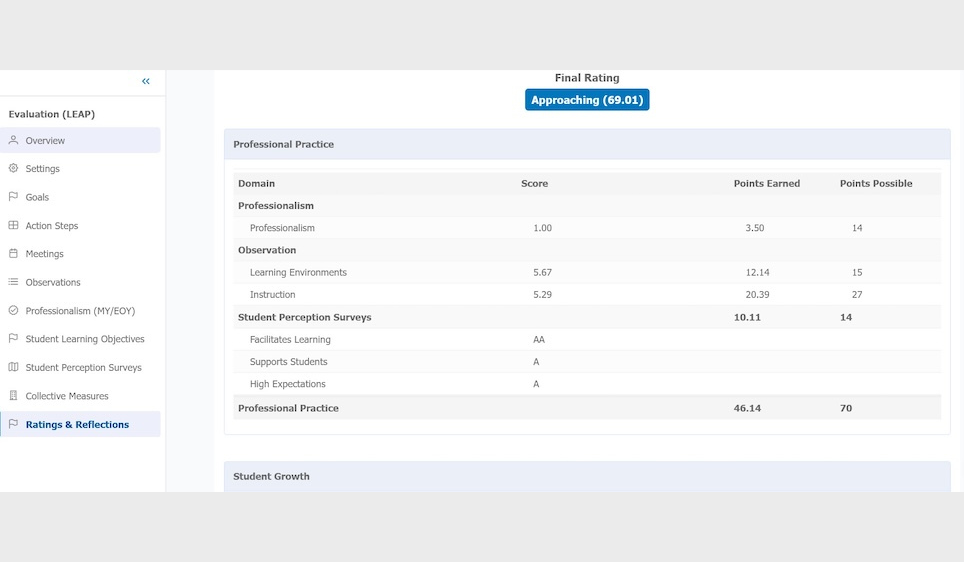Open Collective Measures in sidebar

click(67, 396)
